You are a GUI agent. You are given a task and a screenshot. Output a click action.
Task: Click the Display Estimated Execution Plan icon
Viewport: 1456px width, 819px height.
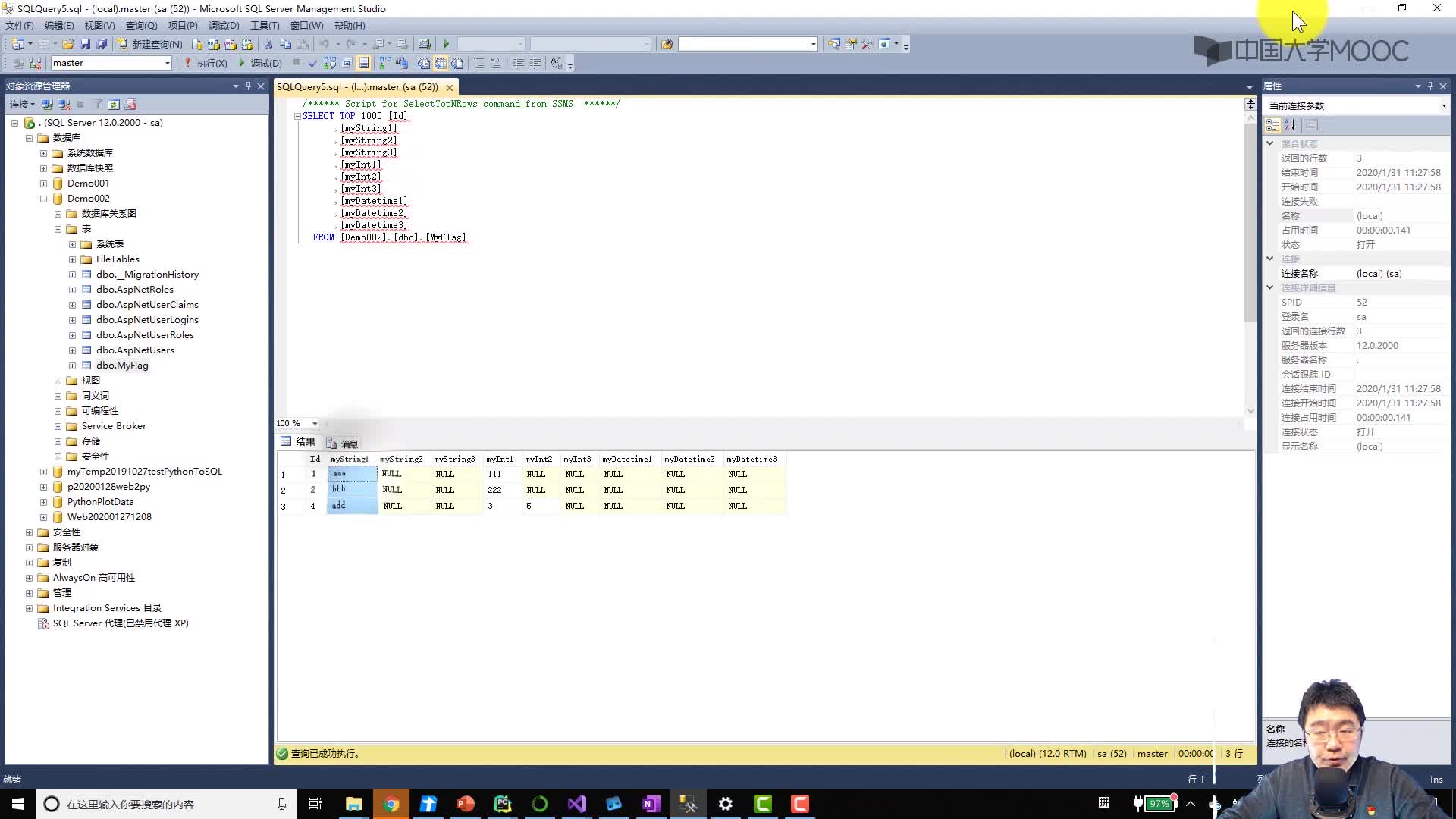330,63
